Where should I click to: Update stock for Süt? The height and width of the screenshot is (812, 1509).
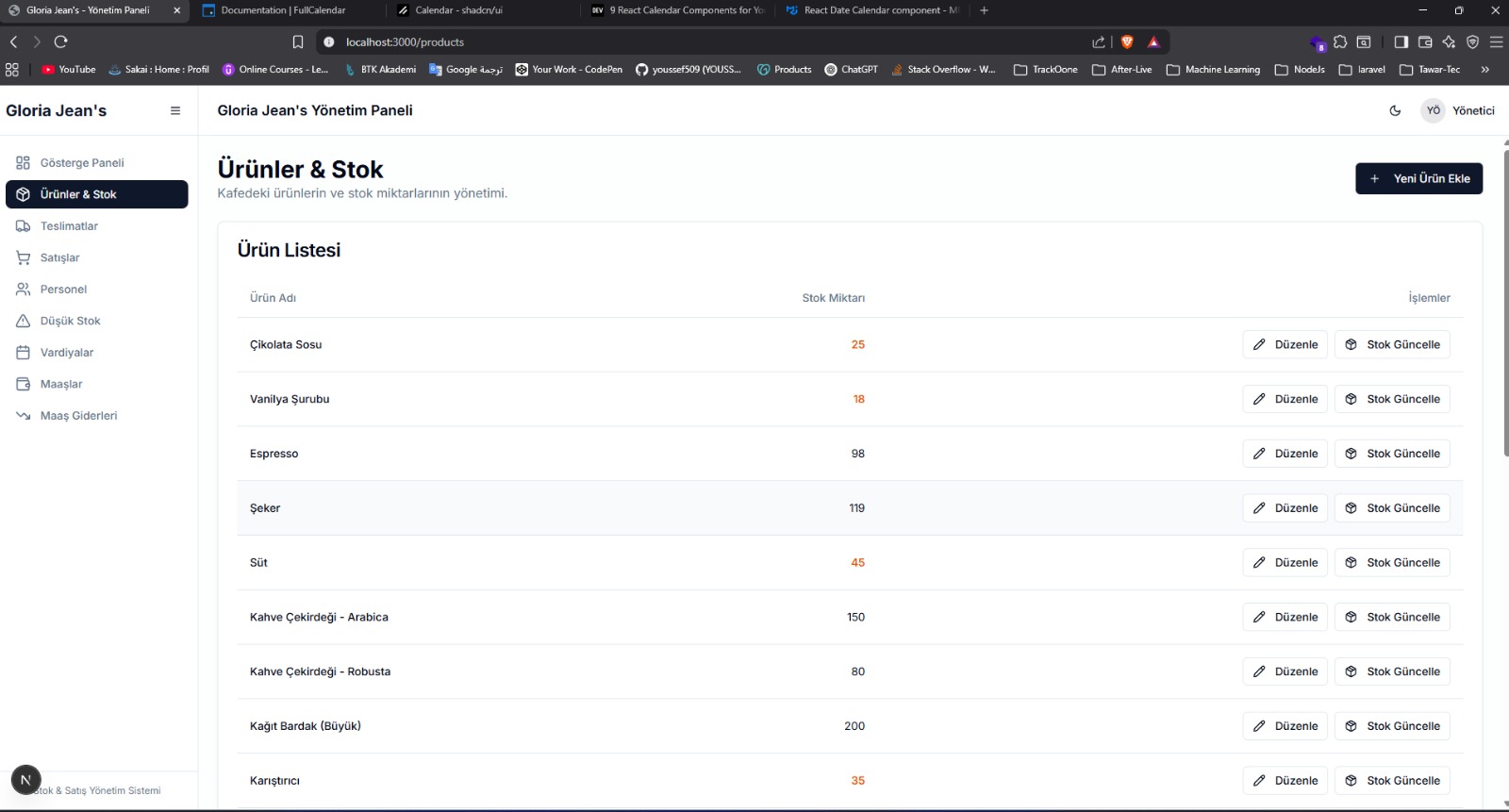[x=1392, y=562]
